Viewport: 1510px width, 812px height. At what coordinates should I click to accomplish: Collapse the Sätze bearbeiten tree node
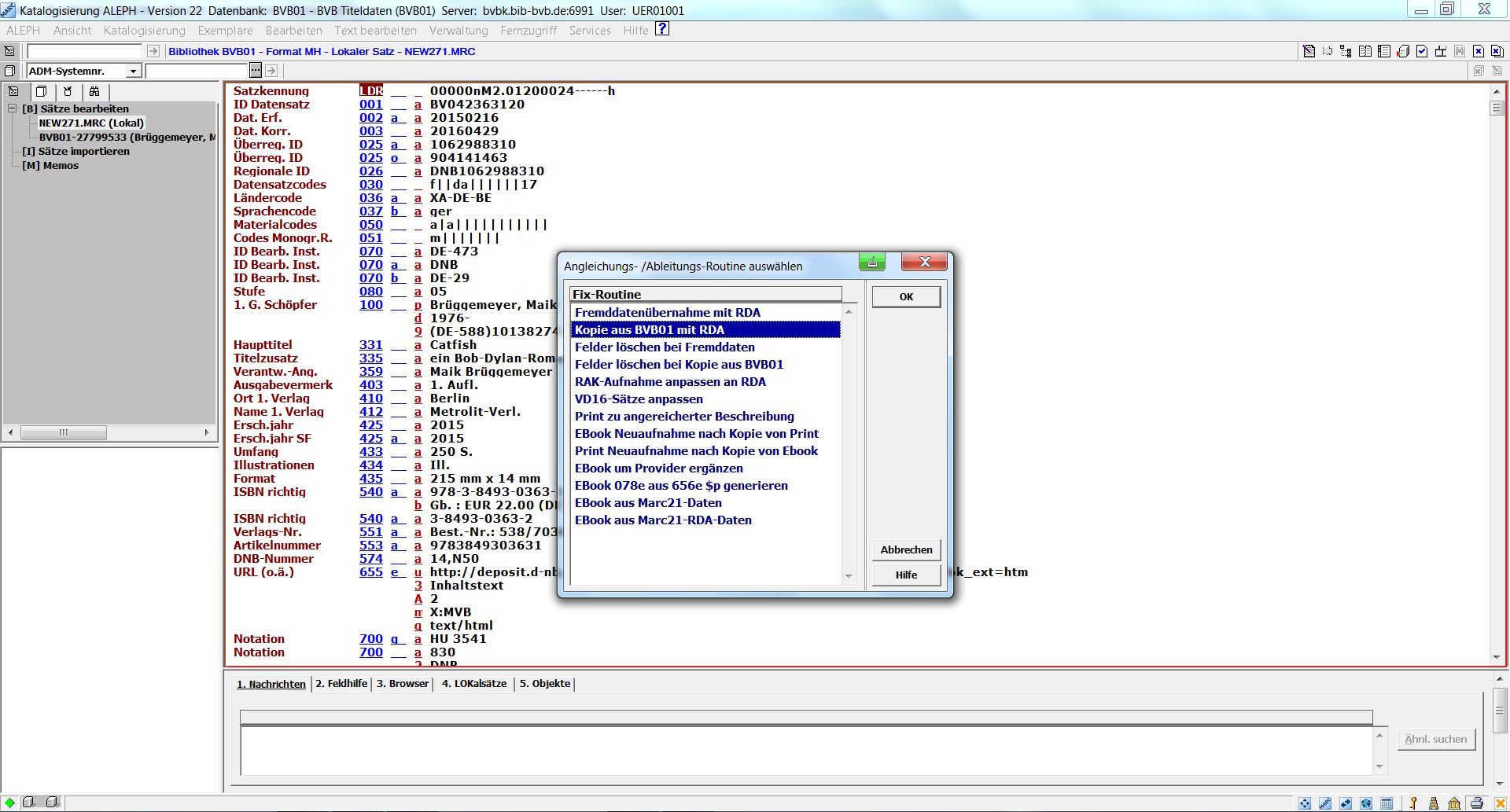(13, 108)
